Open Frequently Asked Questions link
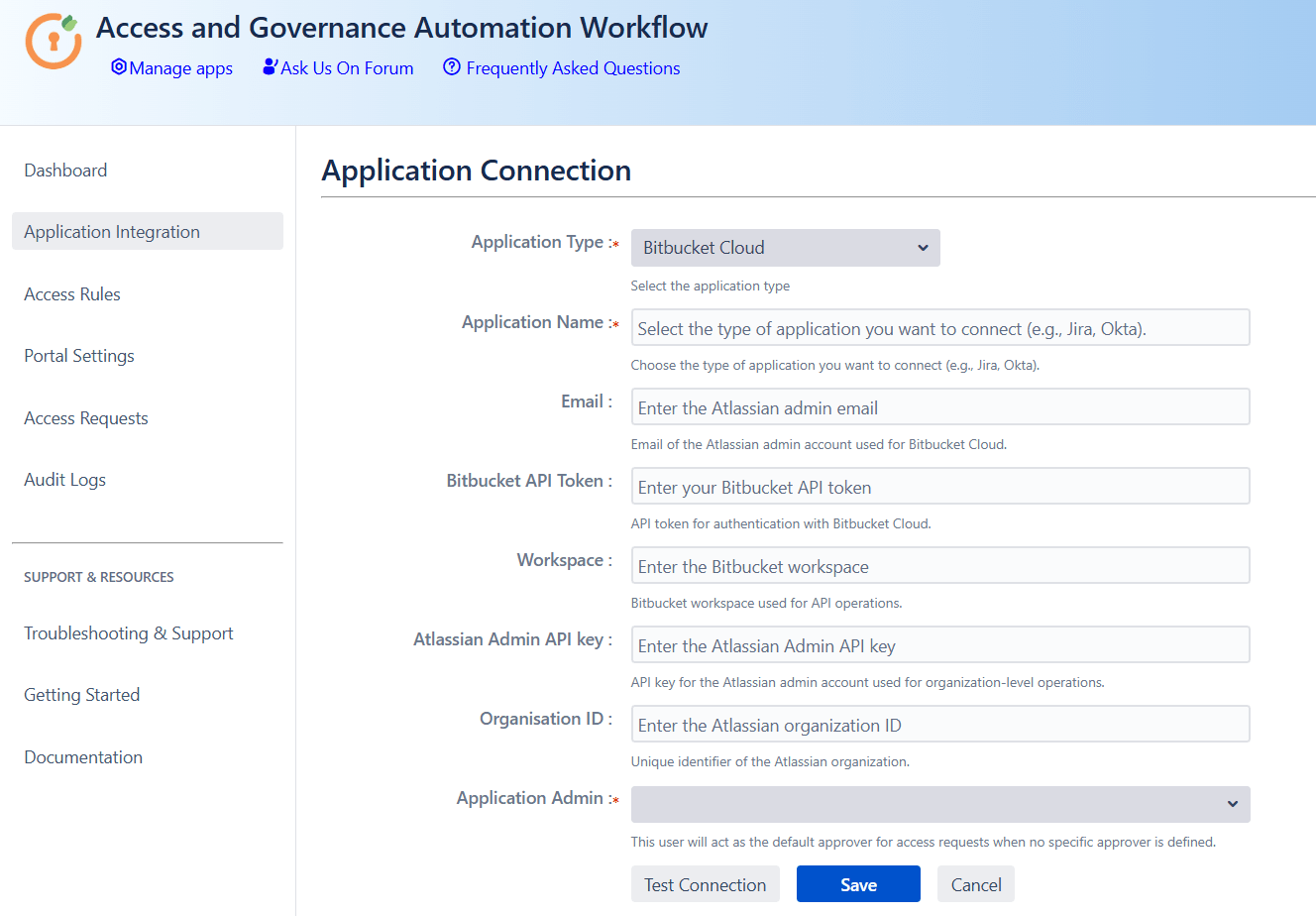 (x=573, y=68)
